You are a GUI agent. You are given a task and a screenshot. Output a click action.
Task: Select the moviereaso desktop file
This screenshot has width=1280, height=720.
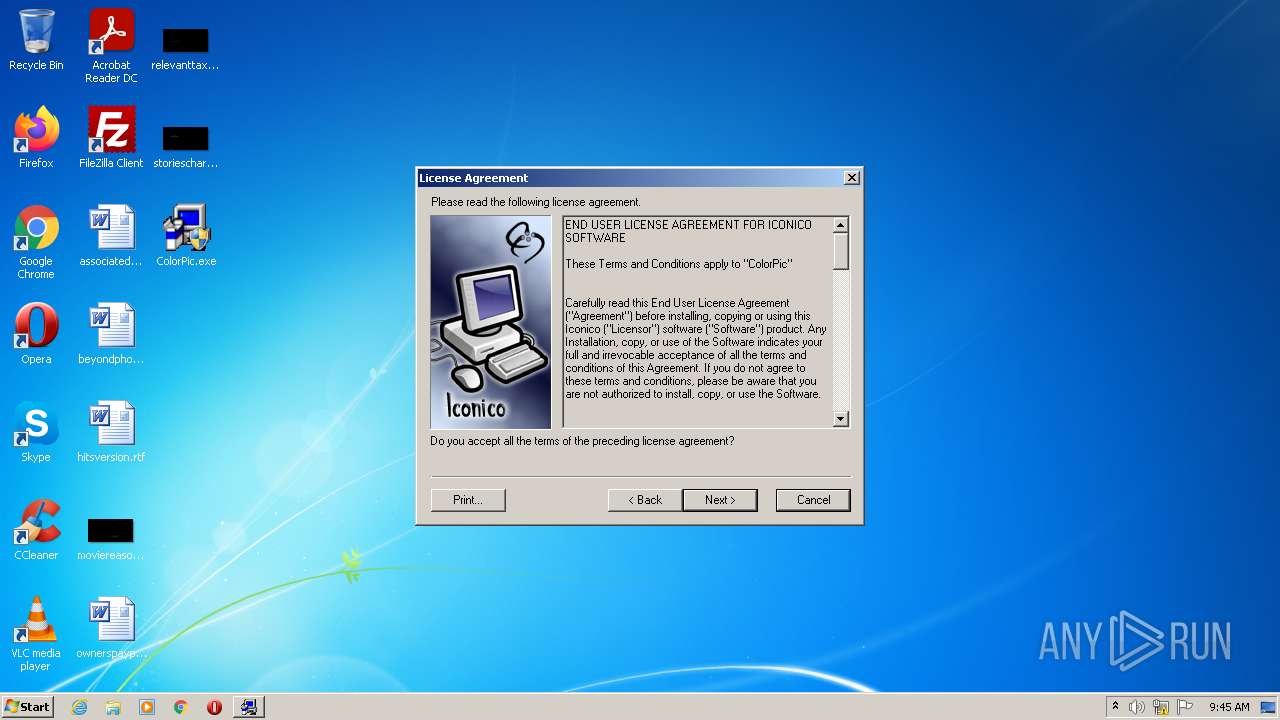pyautogui.click(x=110, y=538)
